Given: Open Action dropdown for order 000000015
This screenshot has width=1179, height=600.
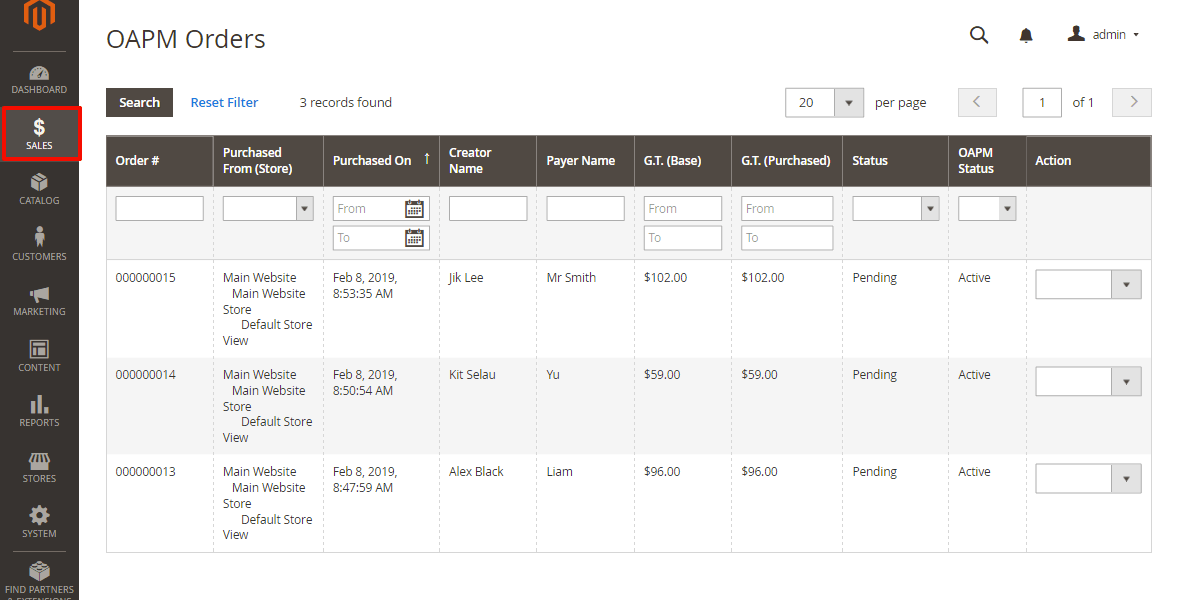Looking at the screenshot, I should [x=1088, y=285].
